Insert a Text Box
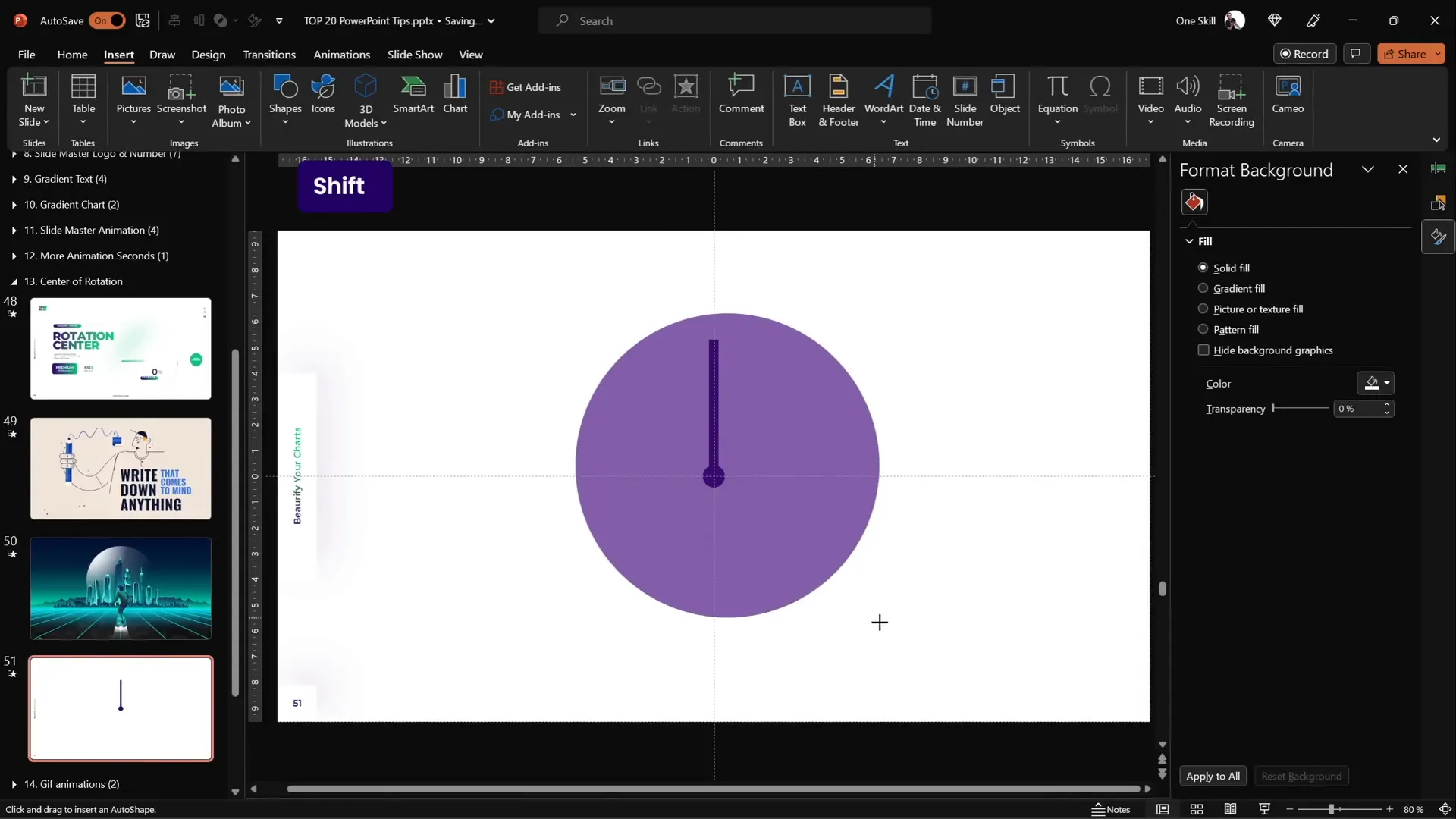The image size is (1456, 819). [797, 101]
